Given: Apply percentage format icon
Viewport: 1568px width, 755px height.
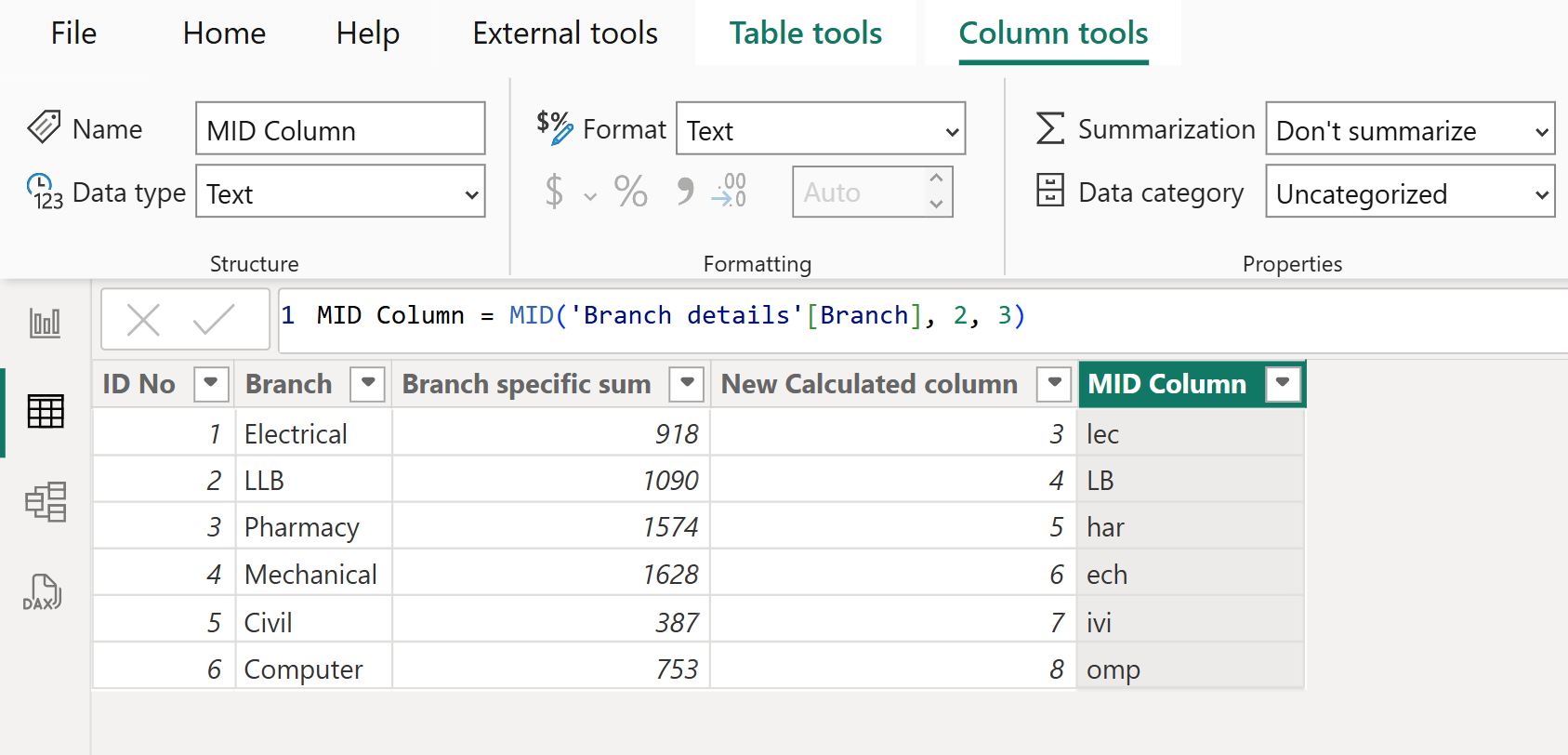Looking at the screenshot, I should [x=630, y=192].
